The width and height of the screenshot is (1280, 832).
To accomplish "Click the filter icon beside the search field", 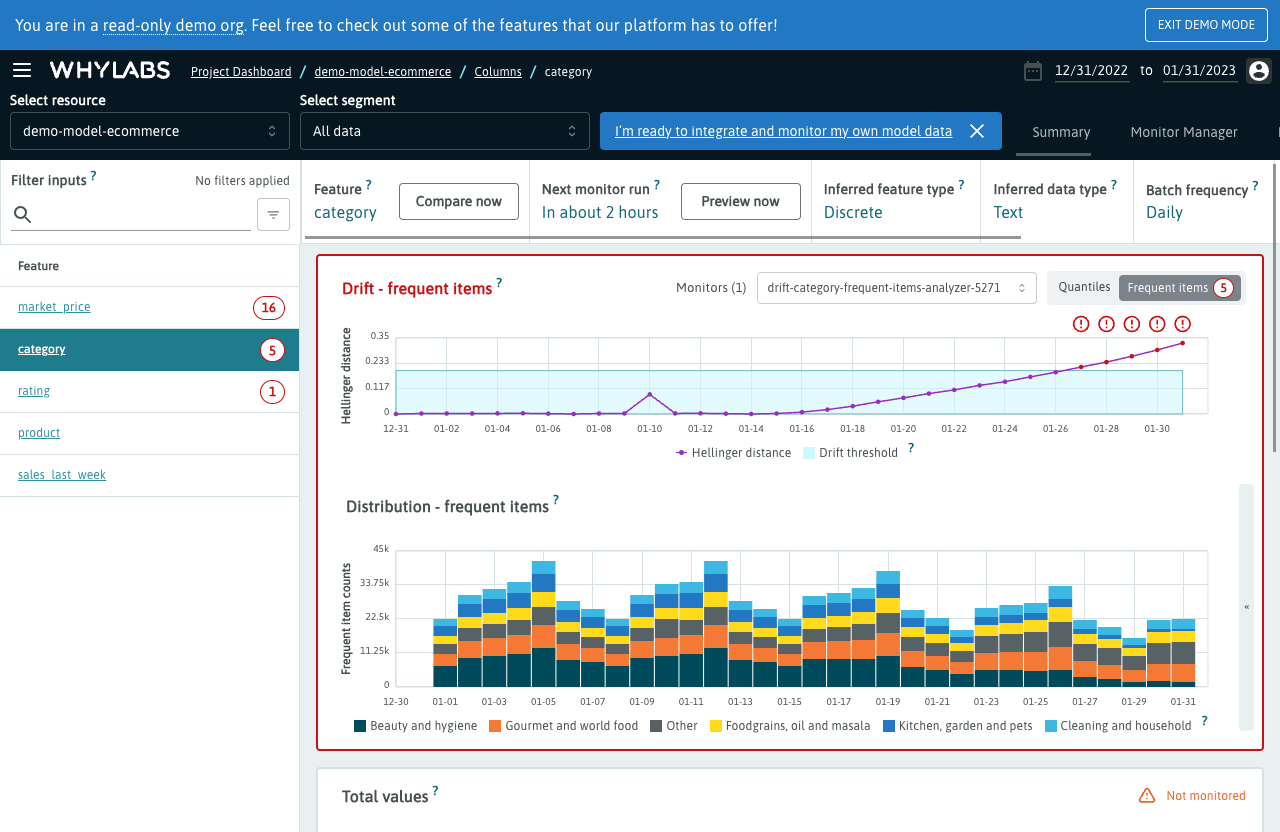I will click(x=272, y=214).
